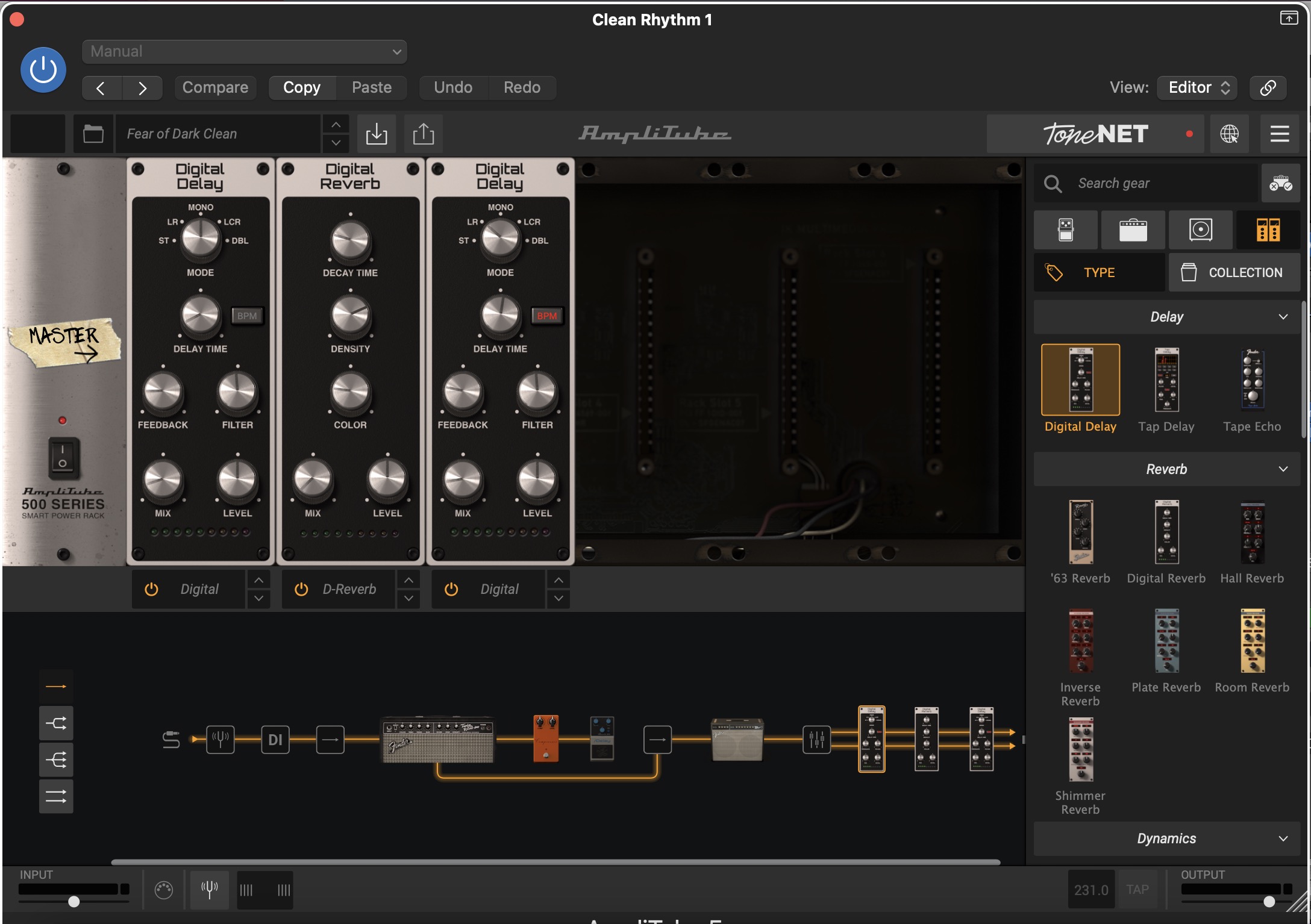Toggle the Compare button
The width and height of the screenshot is (1311, 924).
(215, 88)
